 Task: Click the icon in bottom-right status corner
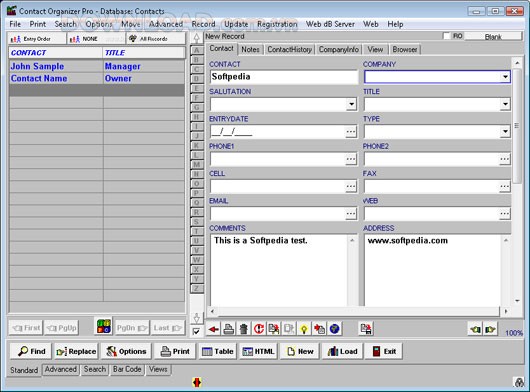(x=519, y=382)
